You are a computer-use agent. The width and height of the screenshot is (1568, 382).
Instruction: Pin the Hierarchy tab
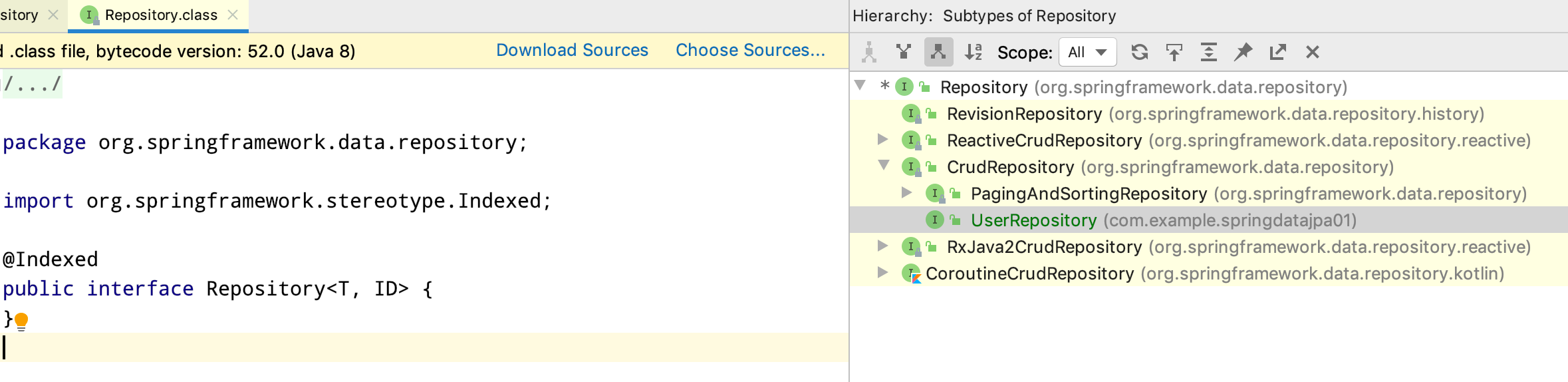point(1243,52)
